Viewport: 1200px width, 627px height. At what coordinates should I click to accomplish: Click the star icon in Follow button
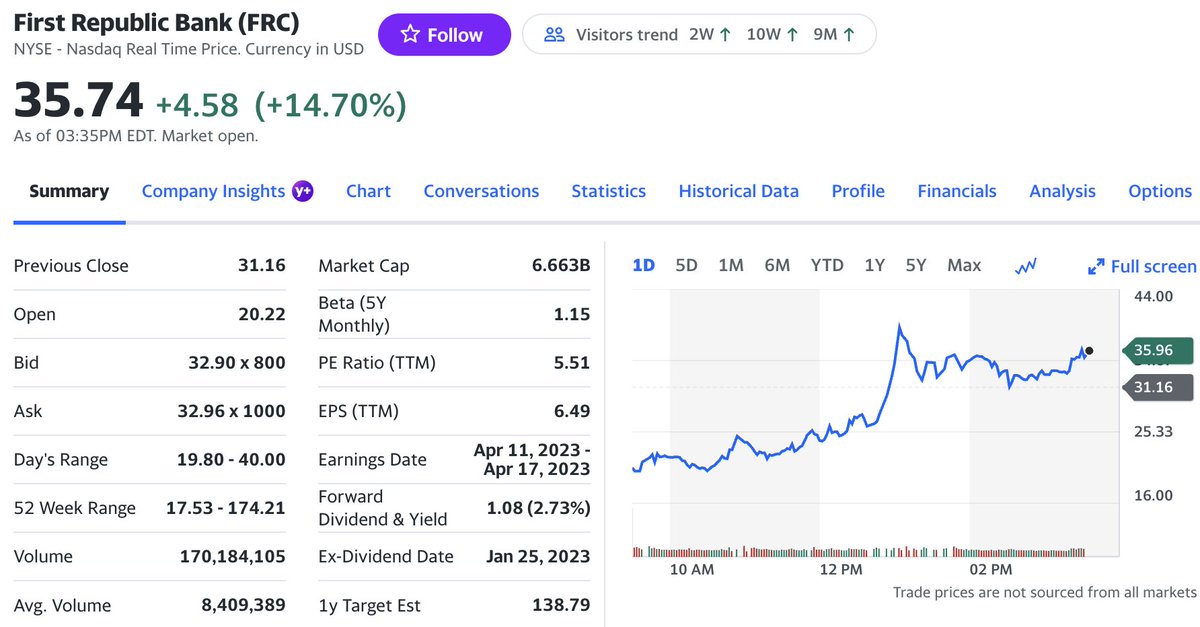pos(410,34)
